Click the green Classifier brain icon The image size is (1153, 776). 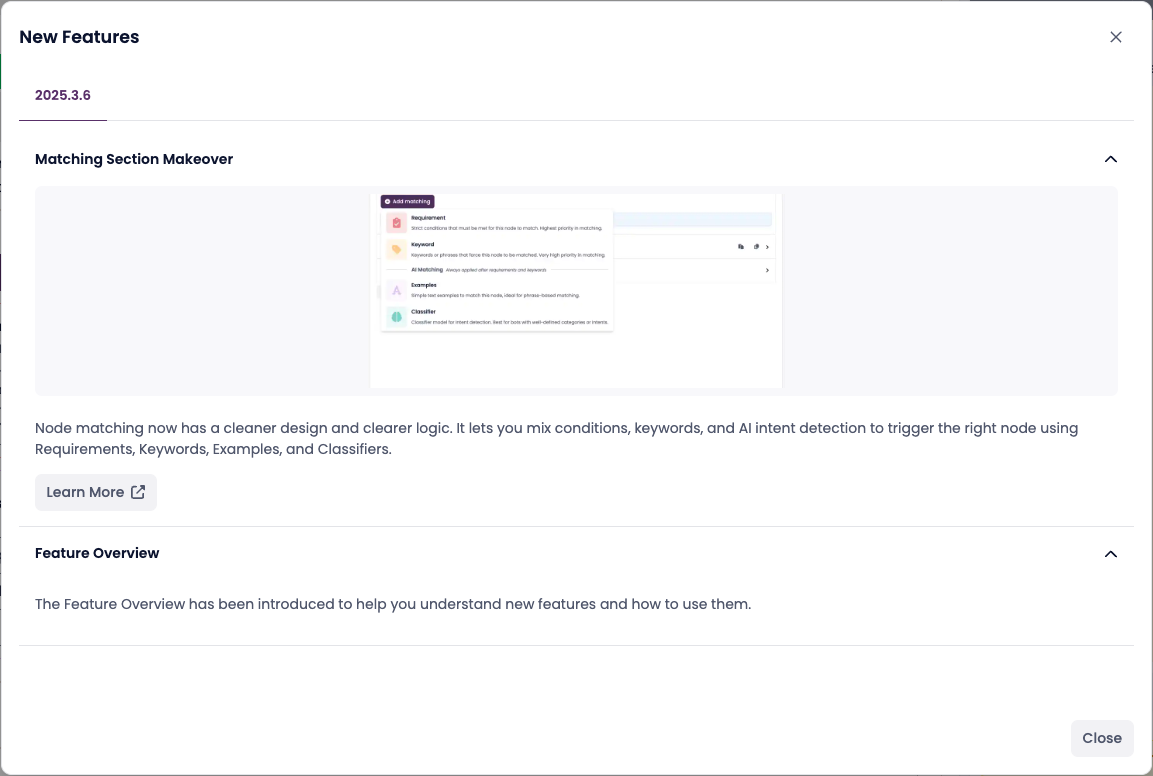click(396, 316)
